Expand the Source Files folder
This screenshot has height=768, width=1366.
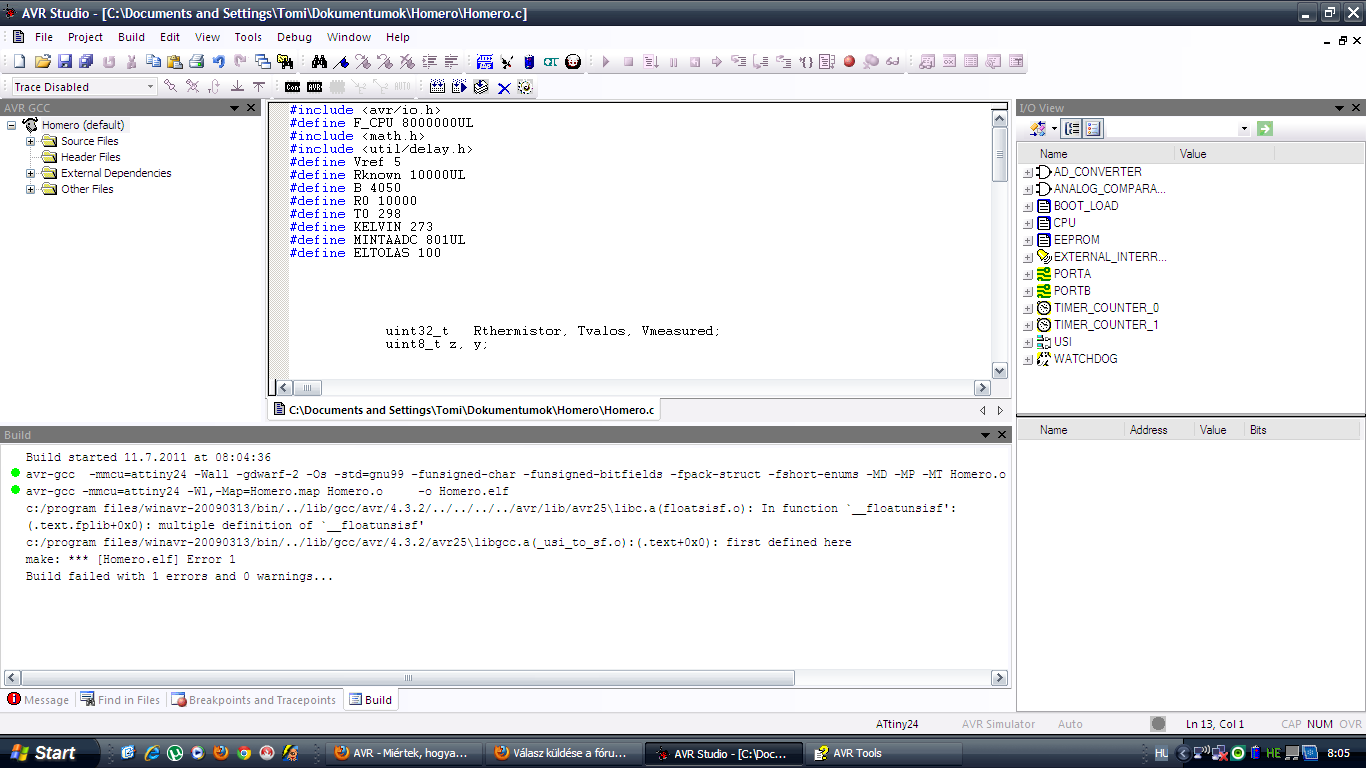(x=31, y=141)
